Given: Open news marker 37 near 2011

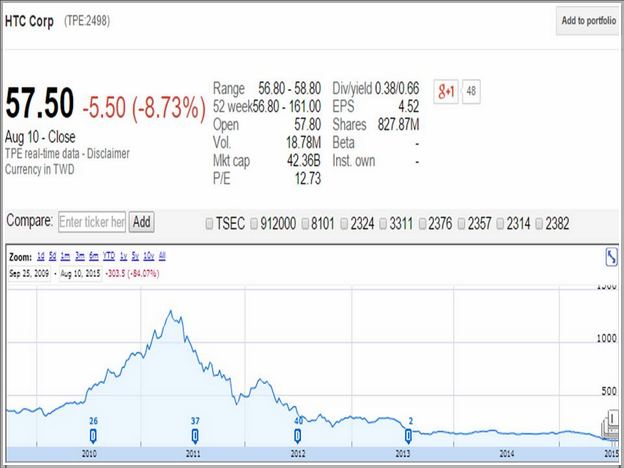Looking at the screenshot, I should 195,436.
